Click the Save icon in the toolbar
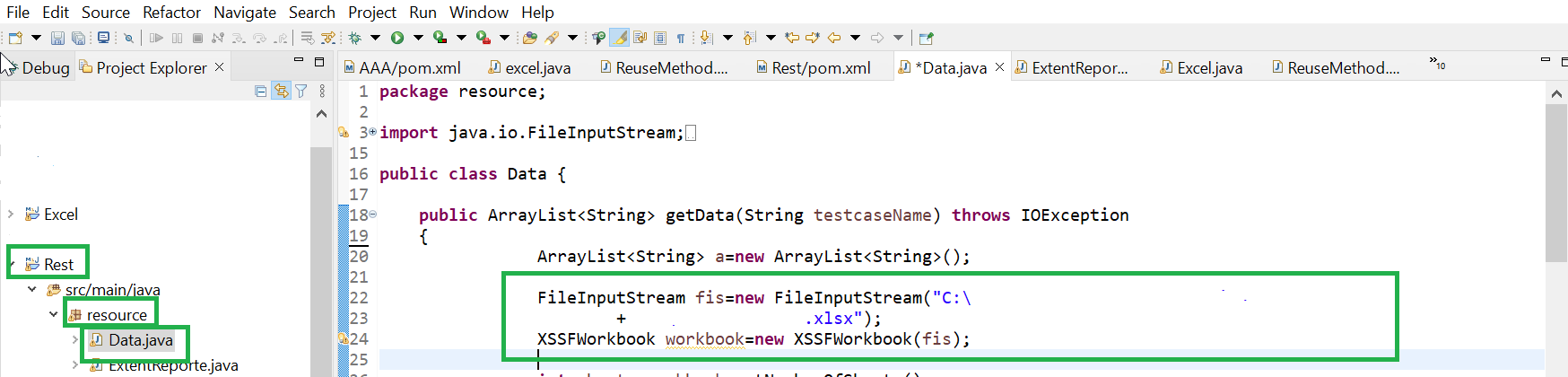The width and height of the screenshot is (1568, 377). 57,38
